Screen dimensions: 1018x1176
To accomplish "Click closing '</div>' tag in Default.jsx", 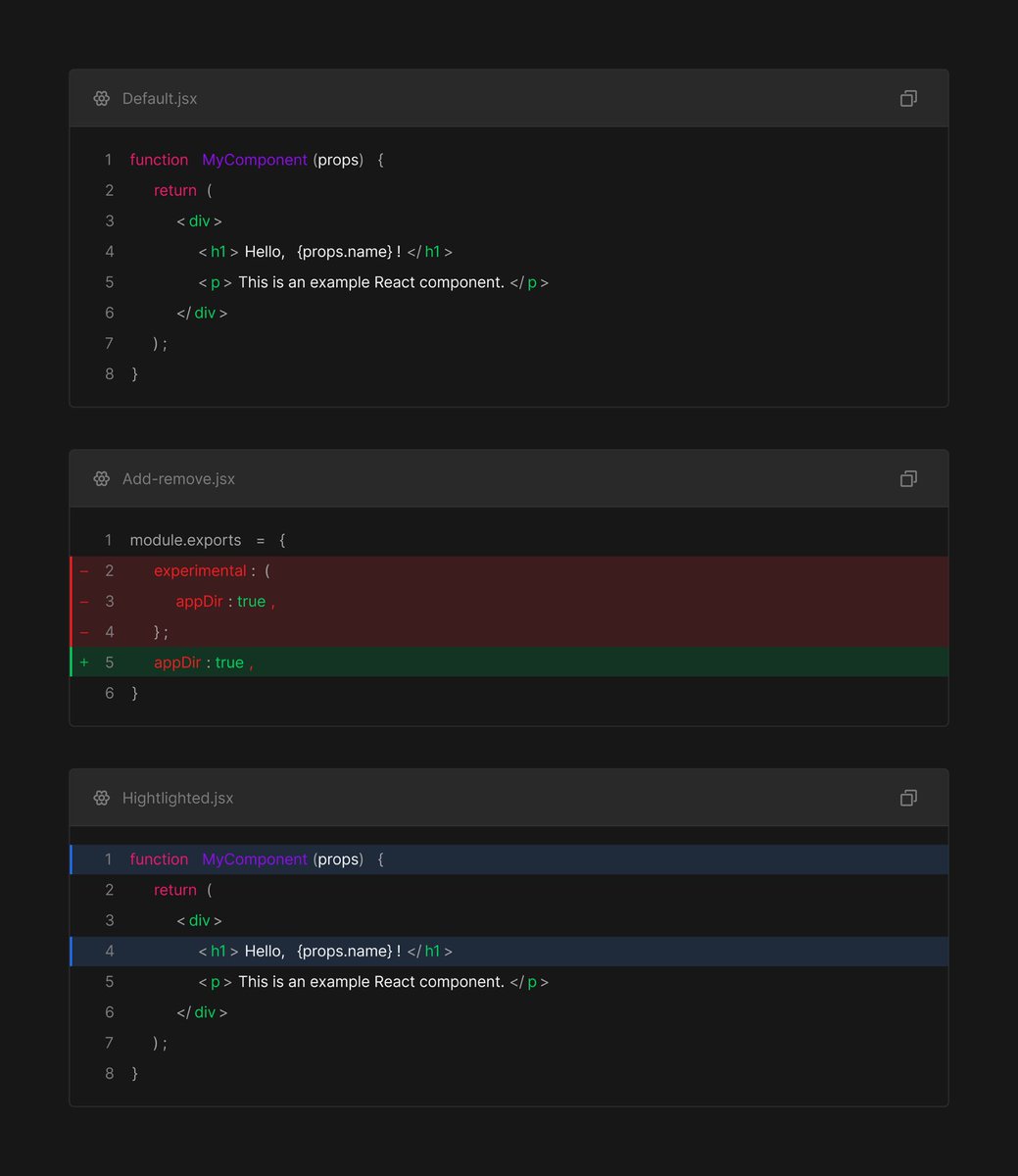I will click(x=202, y=313).
